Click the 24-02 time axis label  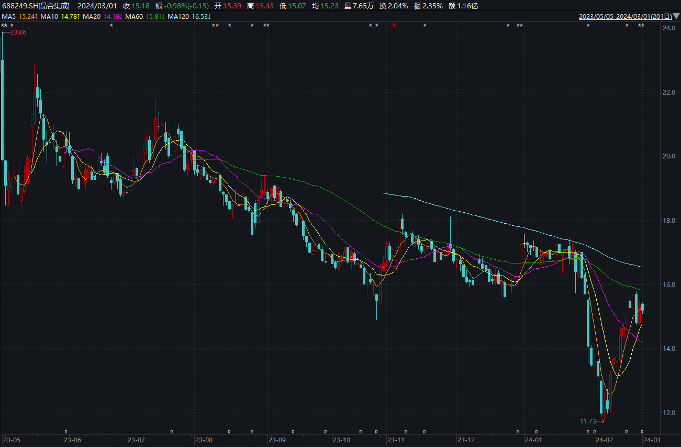tap(605, 440)
